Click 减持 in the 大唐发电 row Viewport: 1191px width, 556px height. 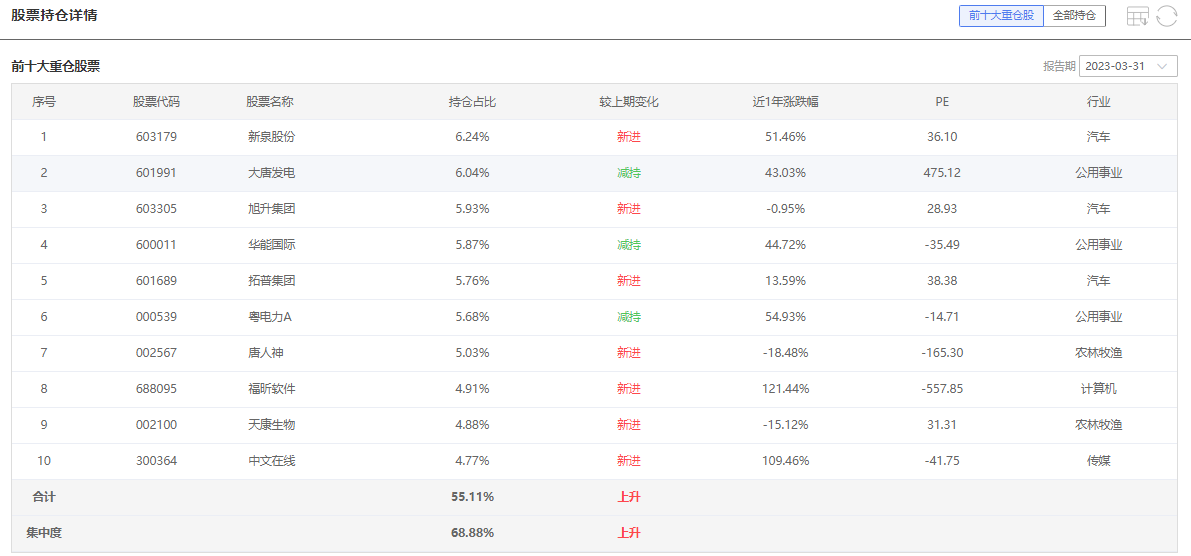point(629,173)
